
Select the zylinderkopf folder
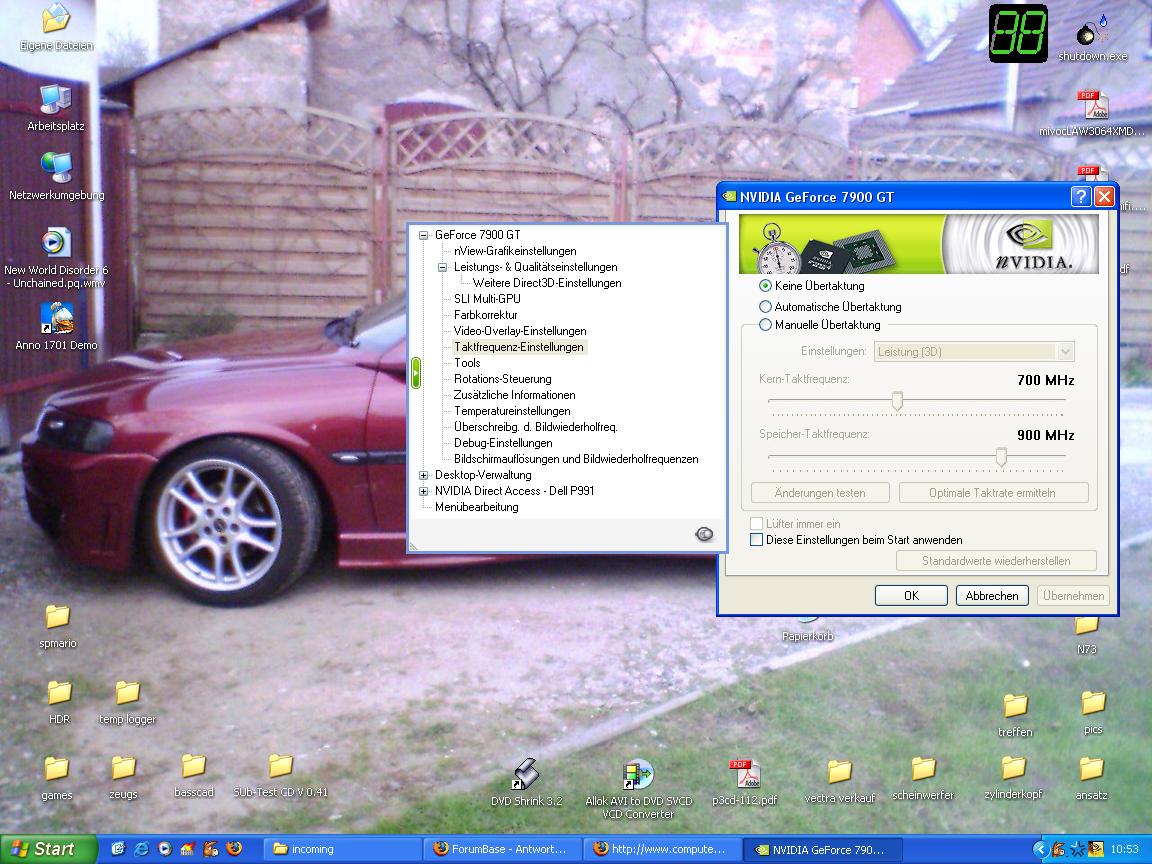[1013, 779]
